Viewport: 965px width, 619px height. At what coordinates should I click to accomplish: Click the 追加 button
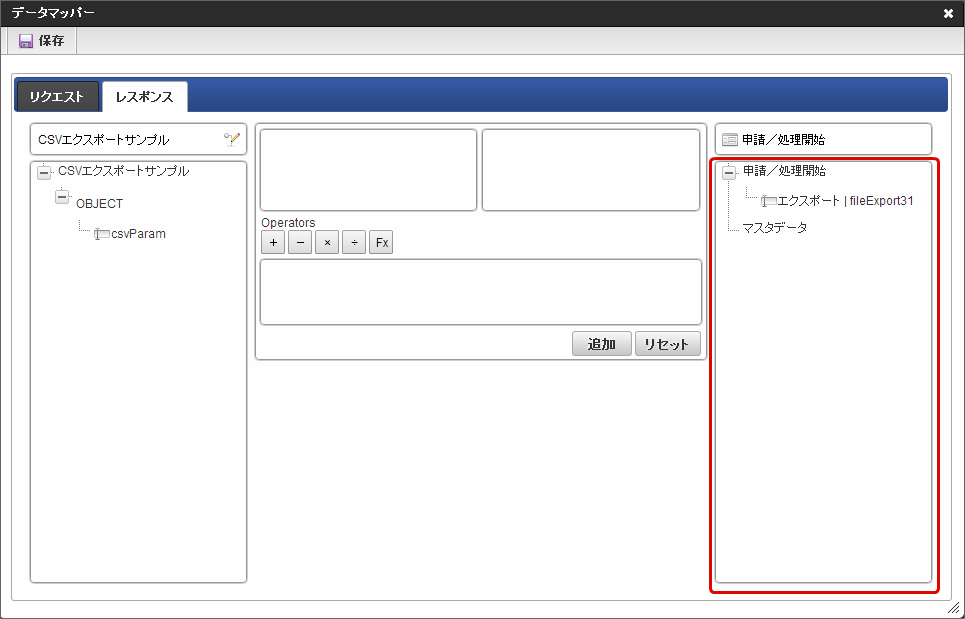coord(602,344)
